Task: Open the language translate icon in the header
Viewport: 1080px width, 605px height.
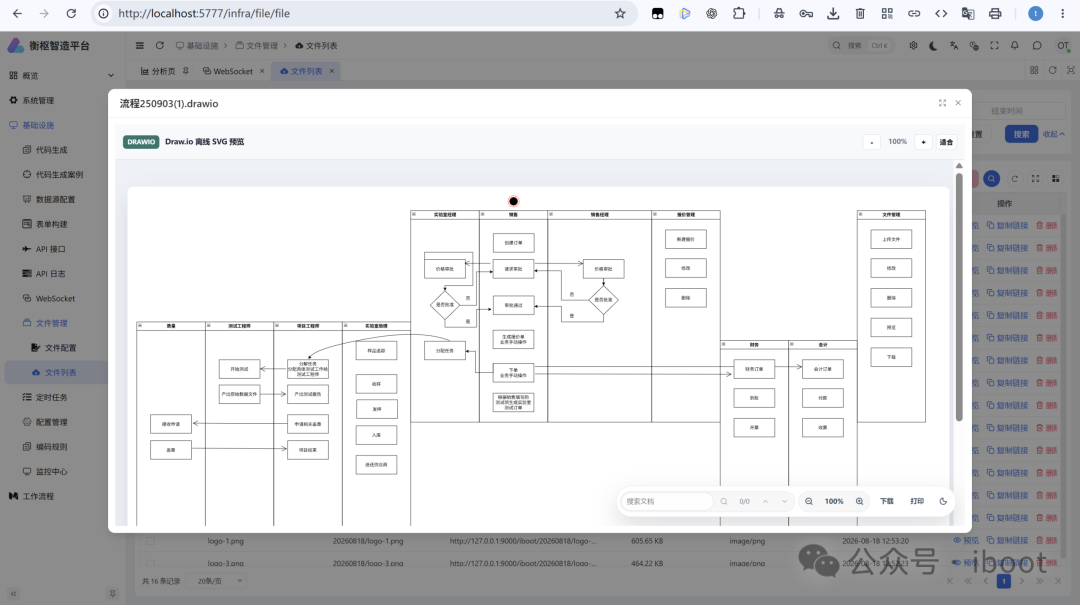Action: coord(954,45)
